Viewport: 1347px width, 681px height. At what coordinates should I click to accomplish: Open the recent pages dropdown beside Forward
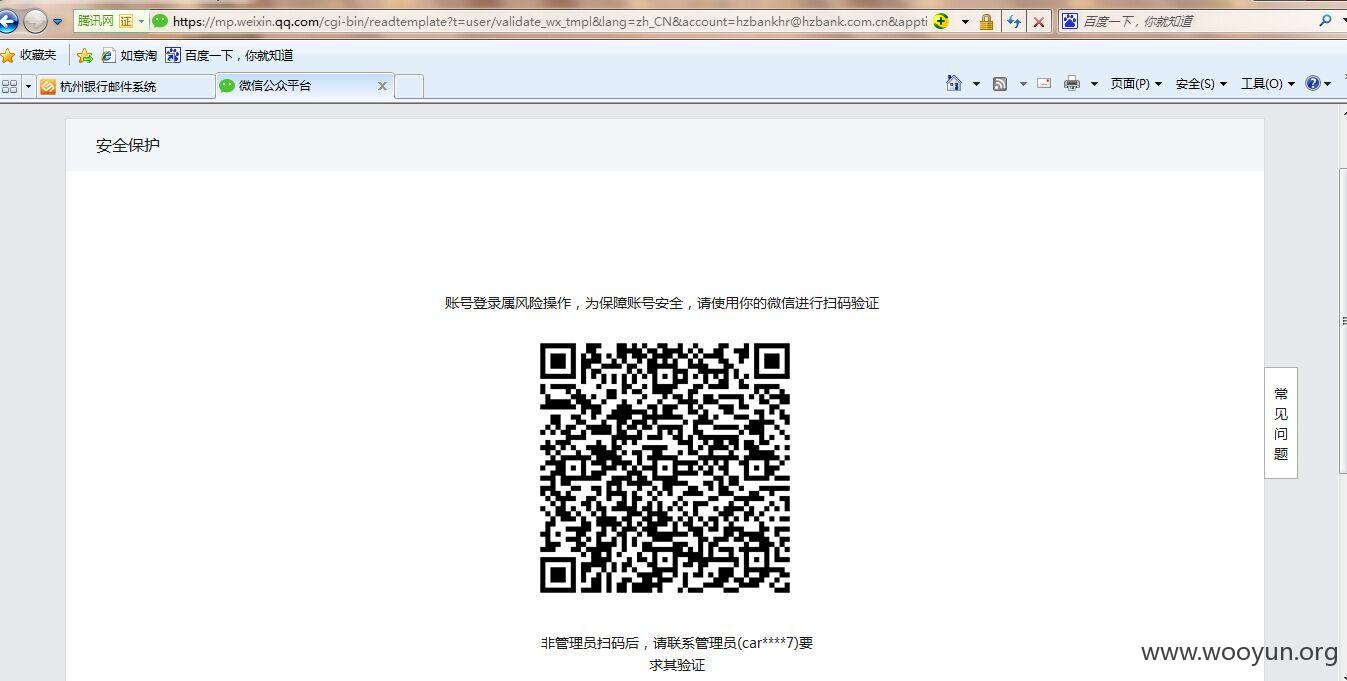57,21
